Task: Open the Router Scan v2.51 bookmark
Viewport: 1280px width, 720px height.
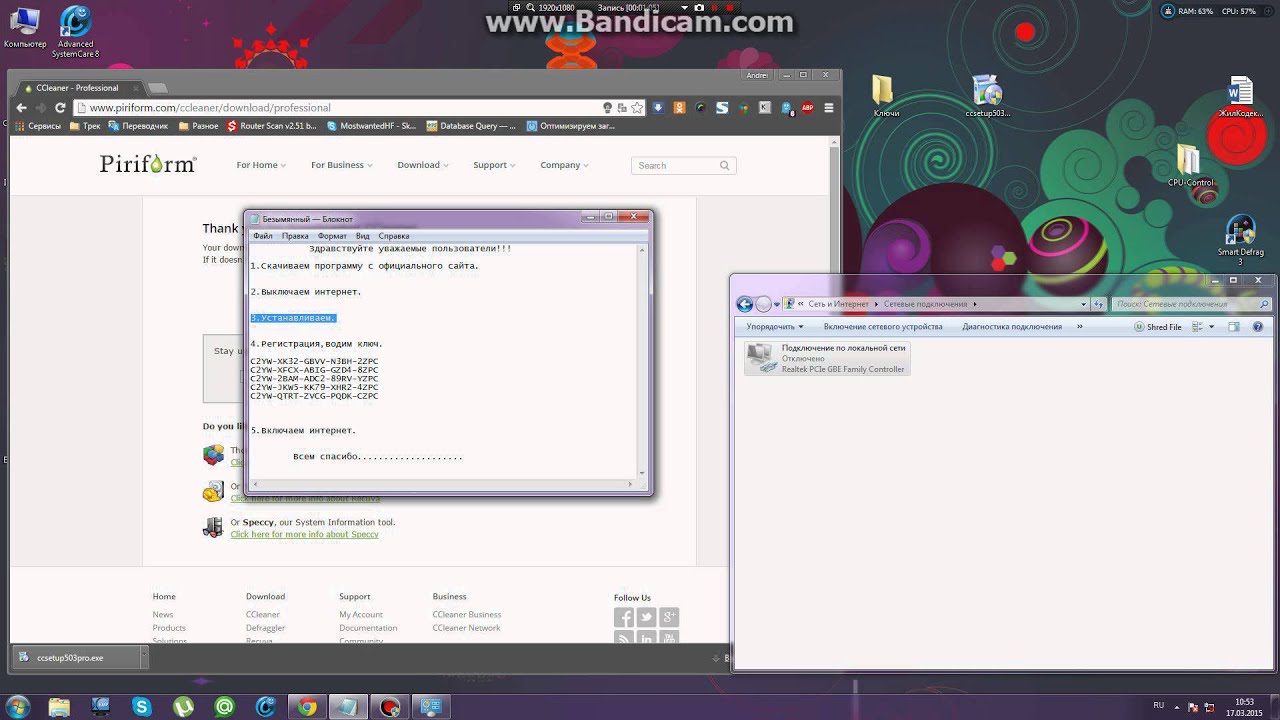Action: (272, 126)
